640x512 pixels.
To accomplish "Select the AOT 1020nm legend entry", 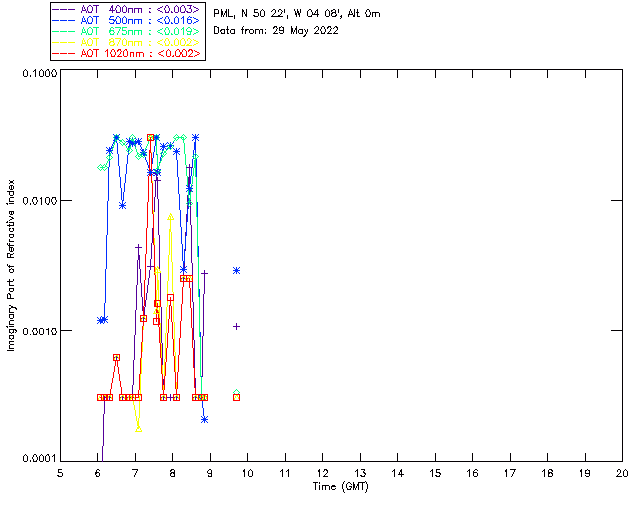I will [127, 53].
